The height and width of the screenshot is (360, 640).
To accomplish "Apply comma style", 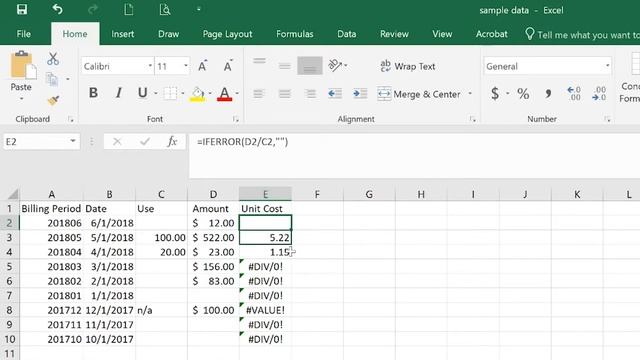I will [x=548, y=94].
